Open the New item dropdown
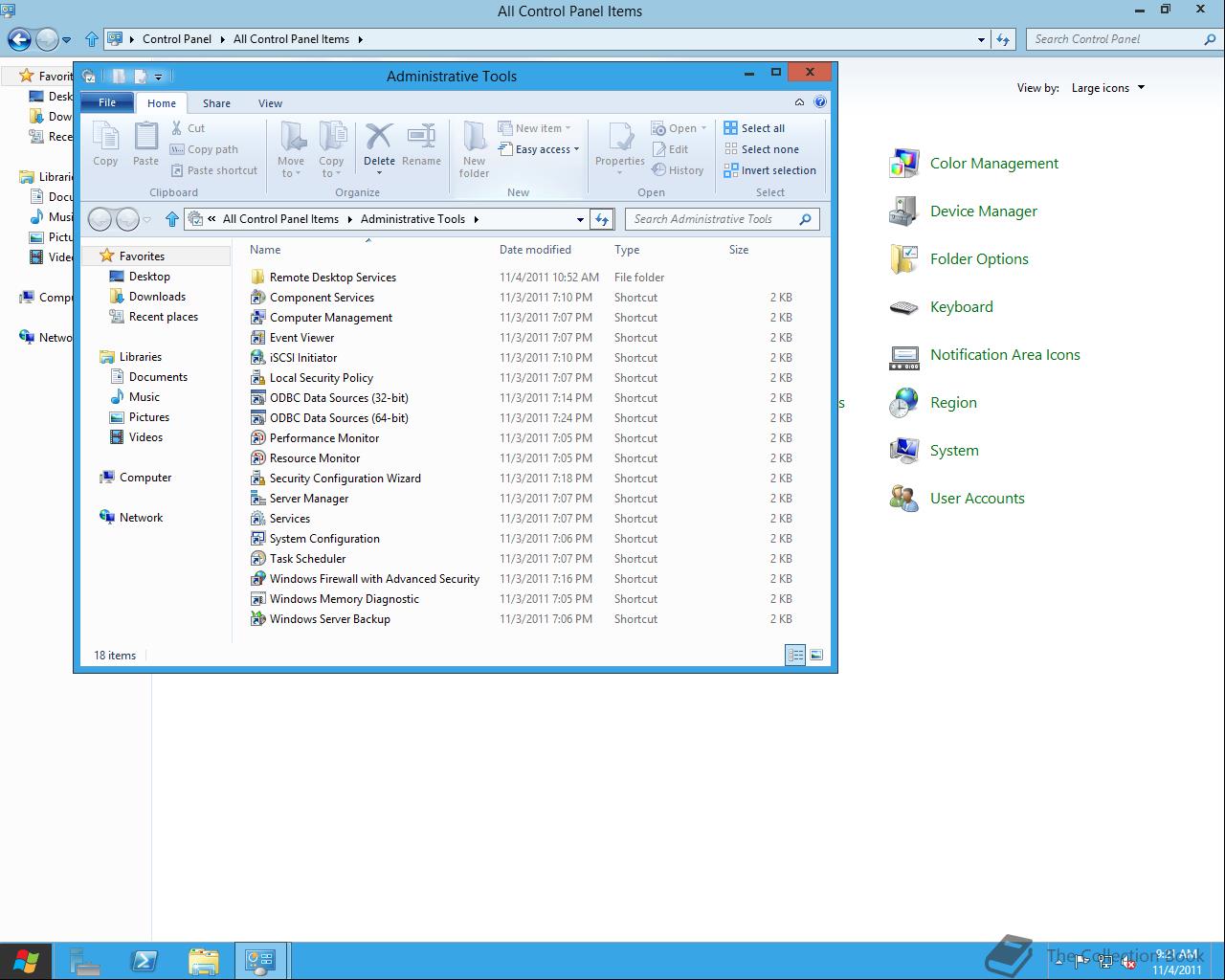The width and height of the screenshot is (1225, 980). 535,128
